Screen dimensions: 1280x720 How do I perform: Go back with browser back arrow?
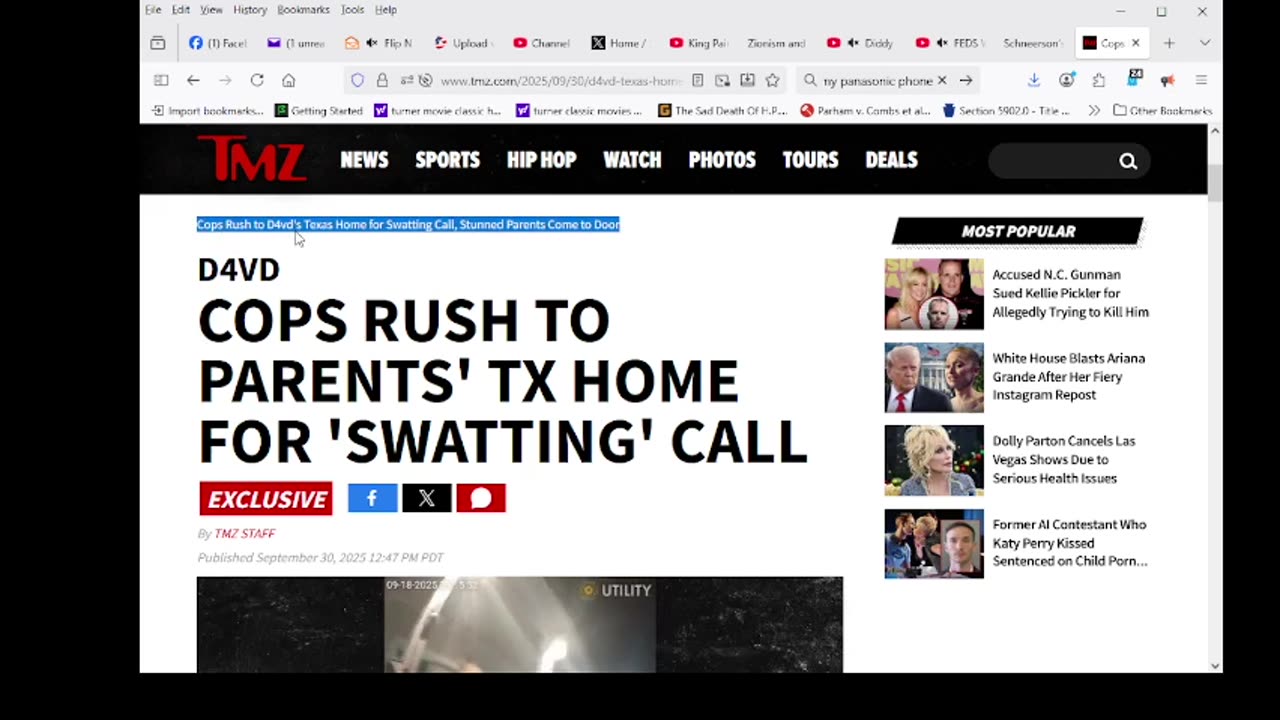(x=193, y=80)
